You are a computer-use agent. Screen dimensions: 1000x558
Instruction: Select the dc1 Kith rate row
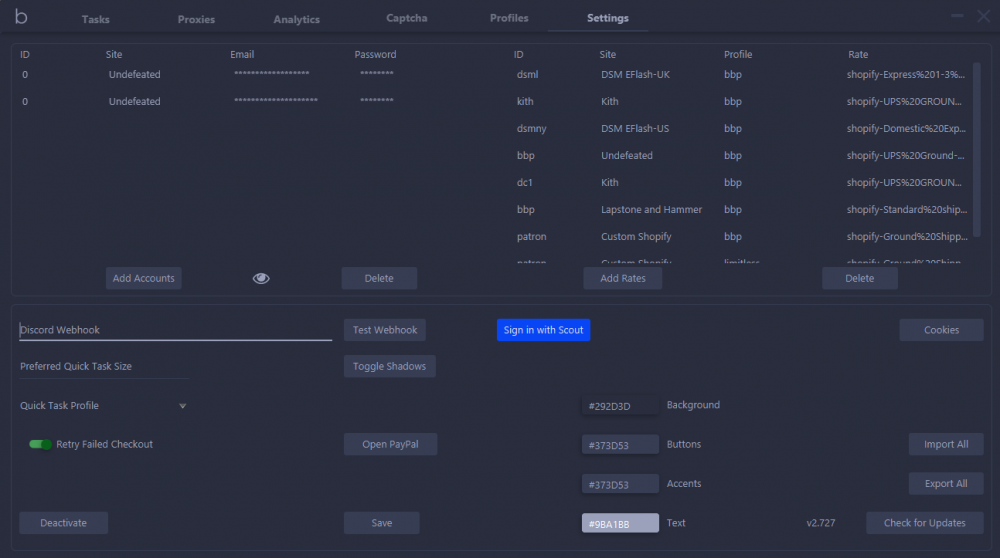[x=741, y=182]
